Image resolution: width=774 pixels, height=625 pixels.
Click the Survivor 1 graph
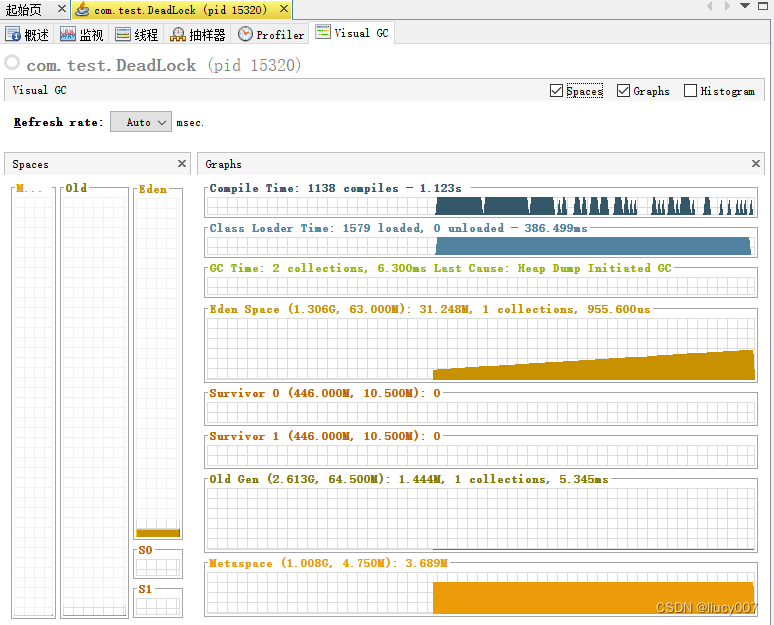coord(481,455)
